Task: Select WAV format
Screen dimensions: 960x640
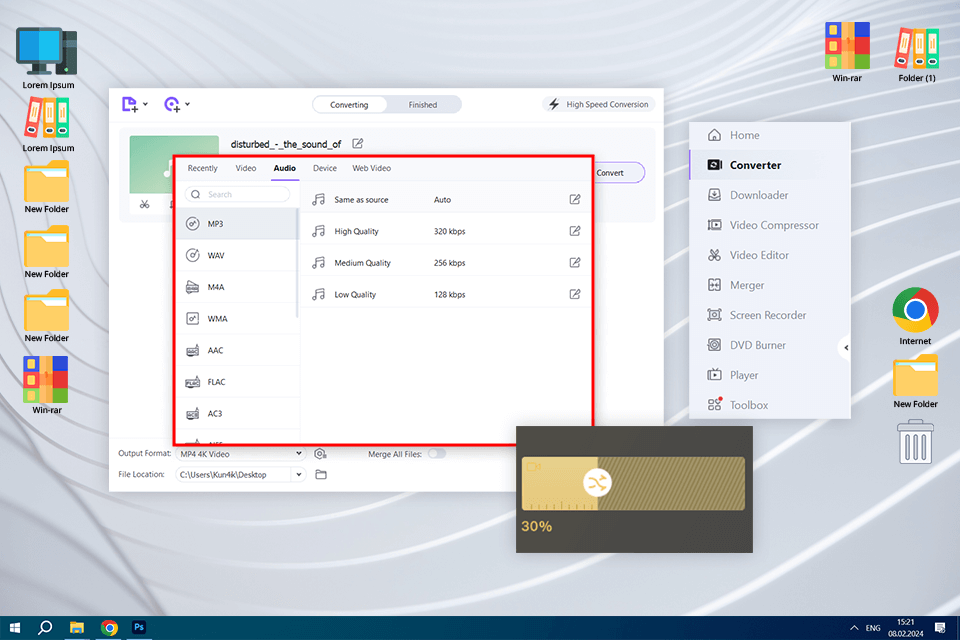Action: point(238,255)
